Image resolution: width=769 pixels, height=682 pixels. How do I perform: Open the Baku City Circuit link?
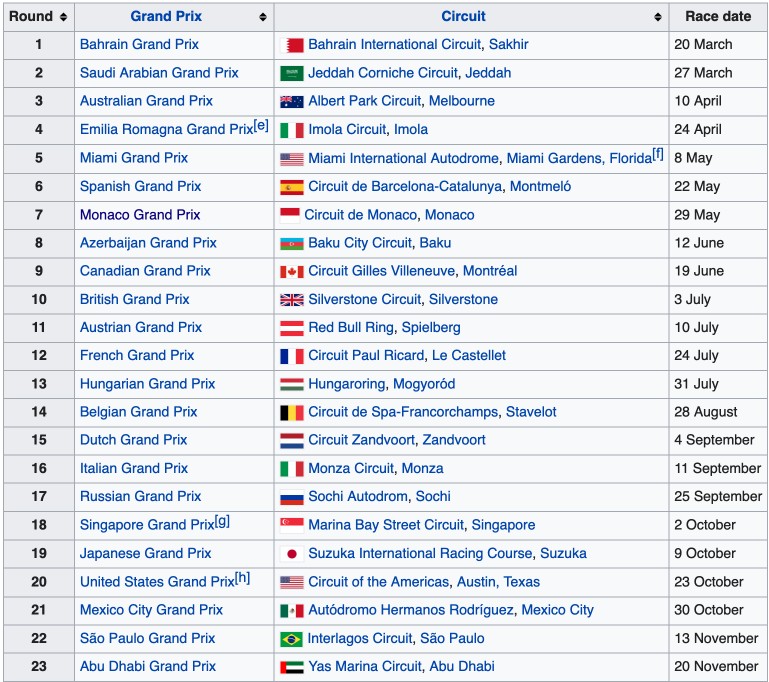(359, 243)
